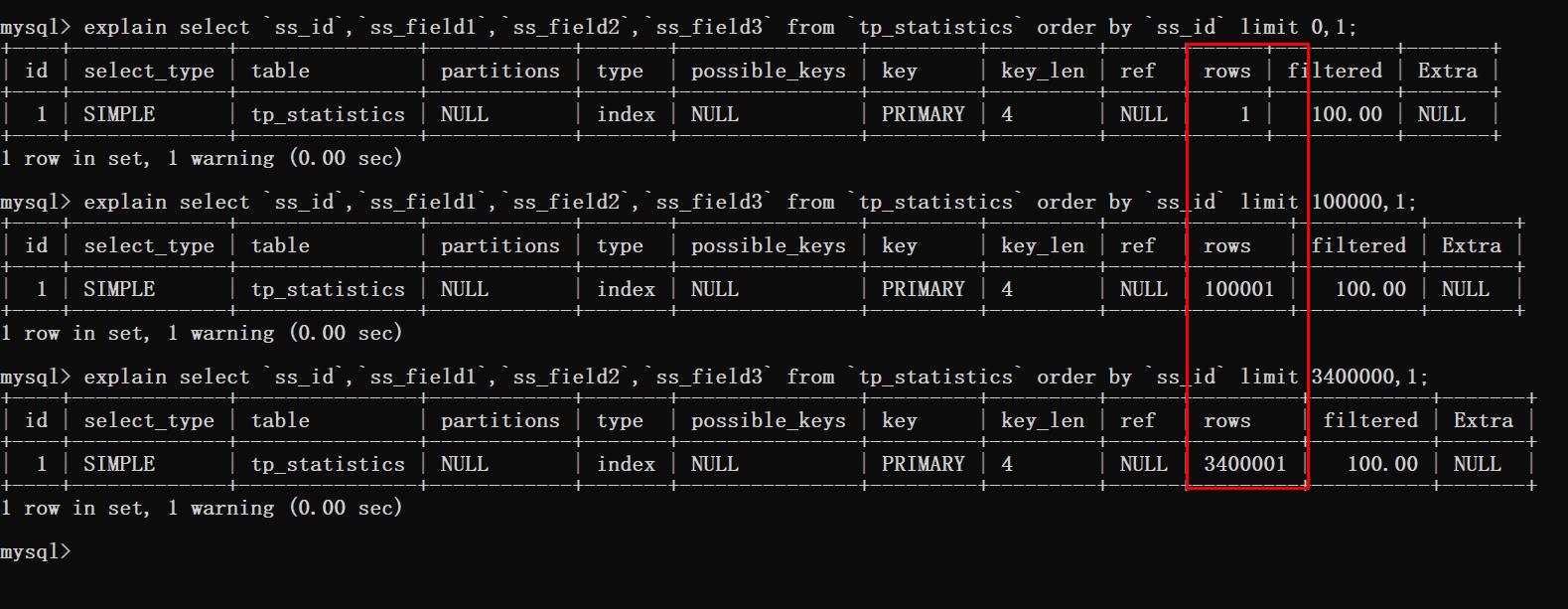Click the empty mysql prompt at the bottom
This screenshot has height=609, width=1568.
click(x=36, y=551)
